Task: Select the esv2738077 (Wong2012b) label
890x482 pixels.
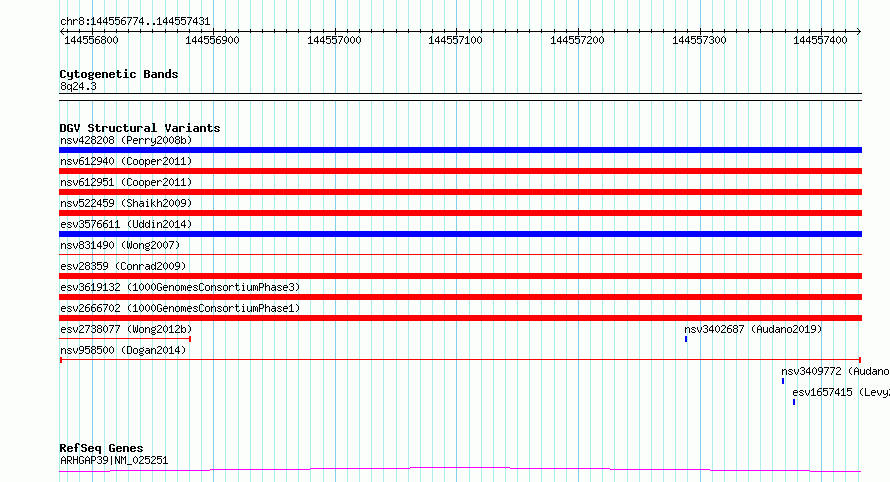Action: [126, 329]
